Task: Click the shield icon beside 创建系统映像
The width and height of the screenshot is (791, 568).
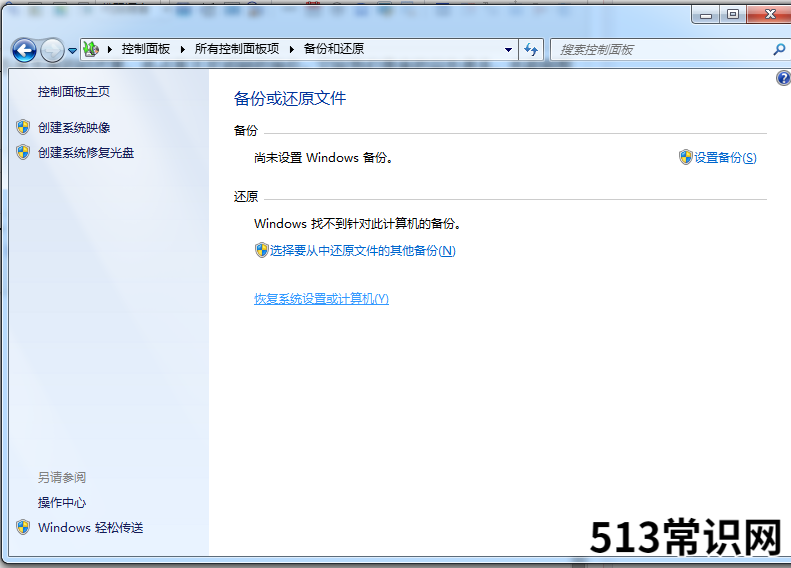Action: [x=23, y=127]
